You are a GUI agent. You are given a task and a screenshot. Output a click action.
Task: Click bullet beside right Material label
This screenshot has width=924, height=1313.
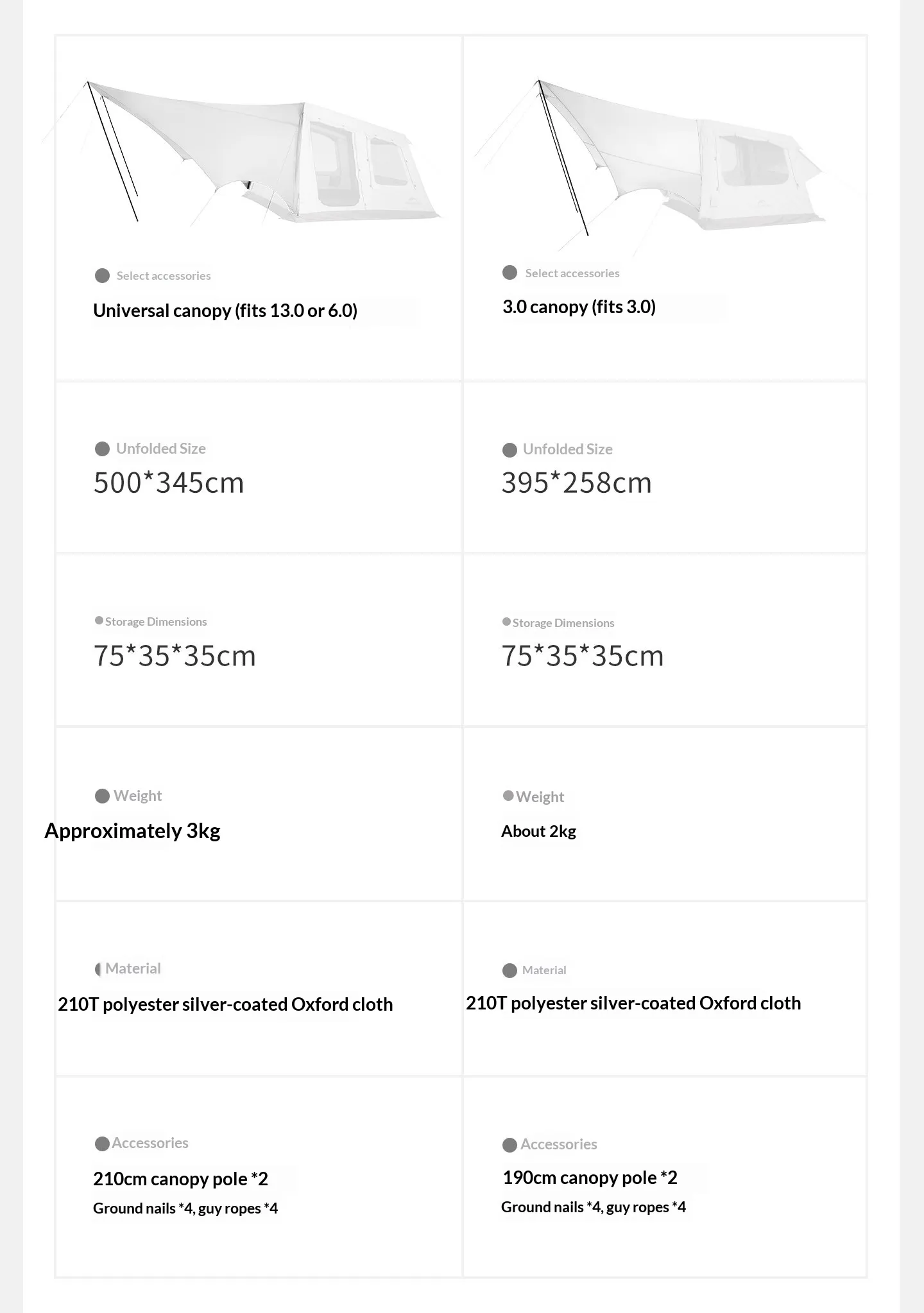point(510,970)
